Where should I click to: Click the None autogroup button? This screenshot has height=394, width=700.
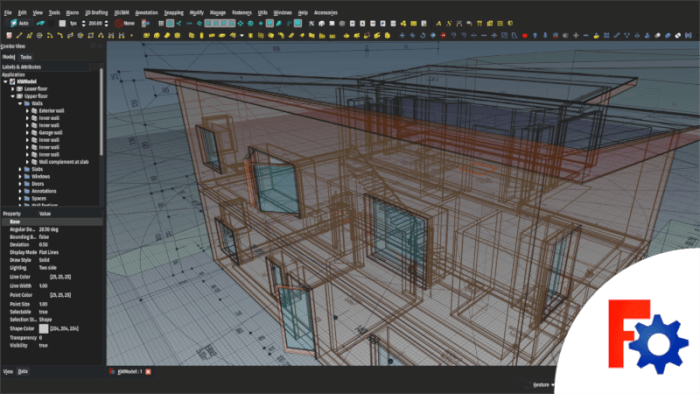coord(125,23)
